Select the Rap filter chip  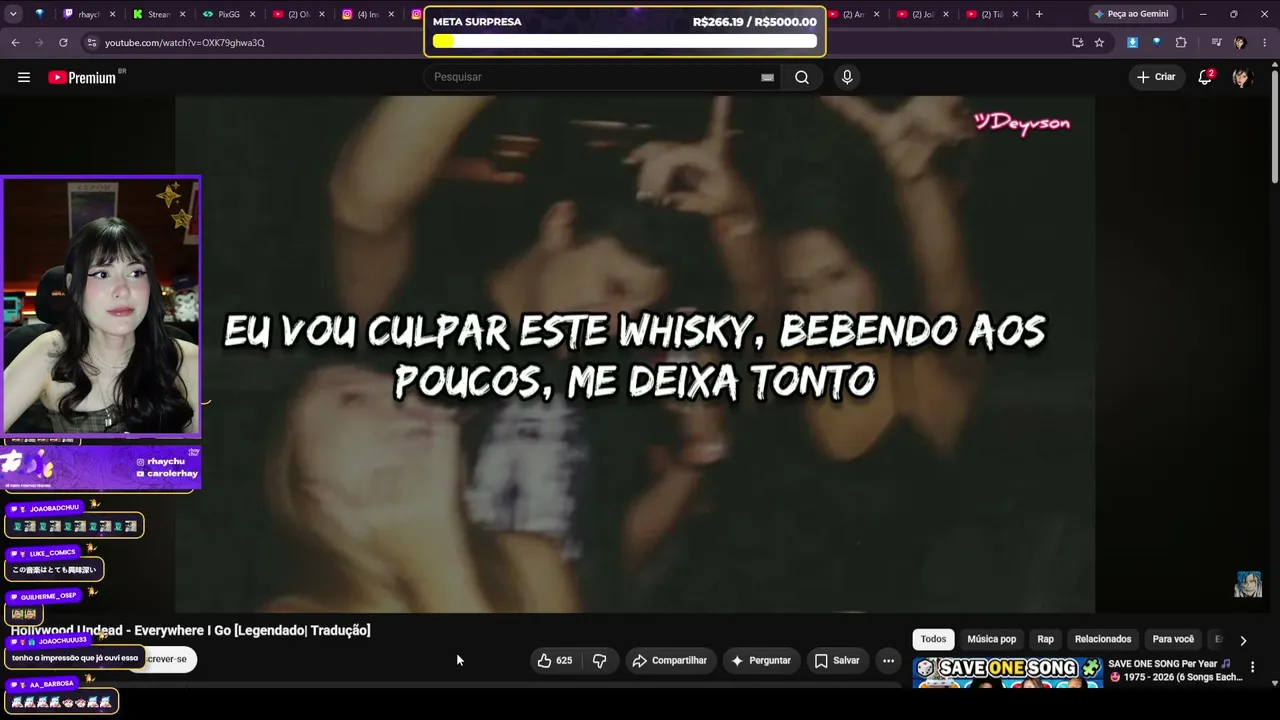click(x=1045, y=640)
